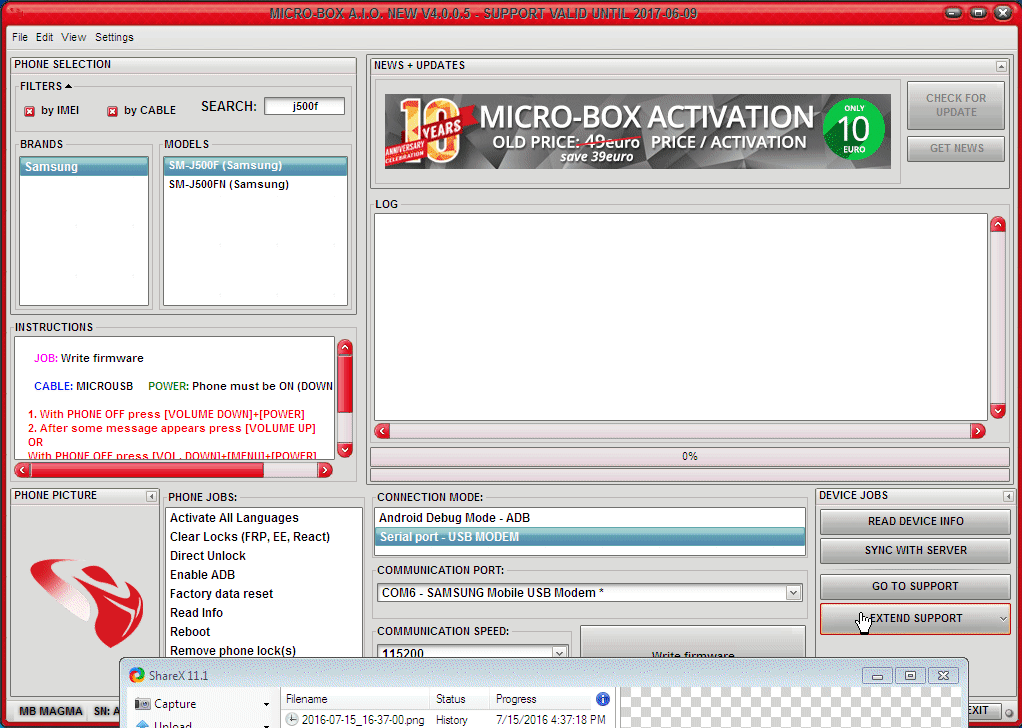This screenshot has height=728, width=1022.
Task: Click the Instructions vertical scrollbar thumb
Action: (x=345, y=384)
